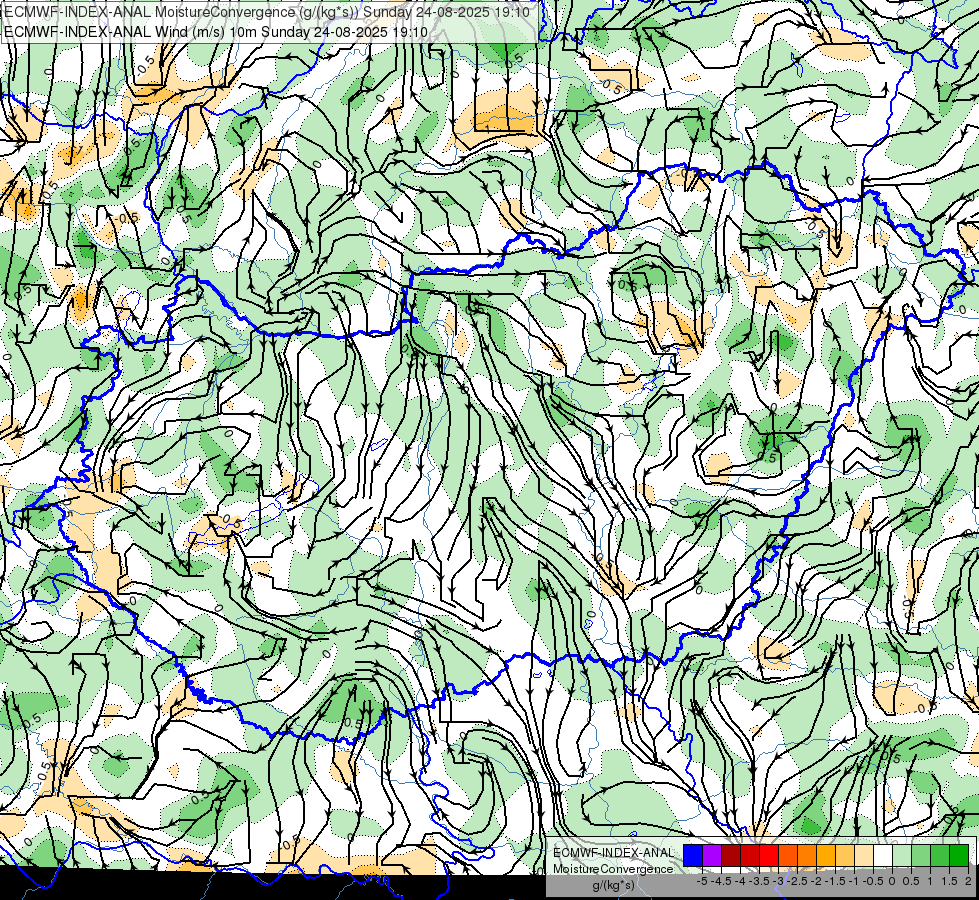Click 'ECMWF-INDEX-ANAL' label in the legend

(613, 853)
